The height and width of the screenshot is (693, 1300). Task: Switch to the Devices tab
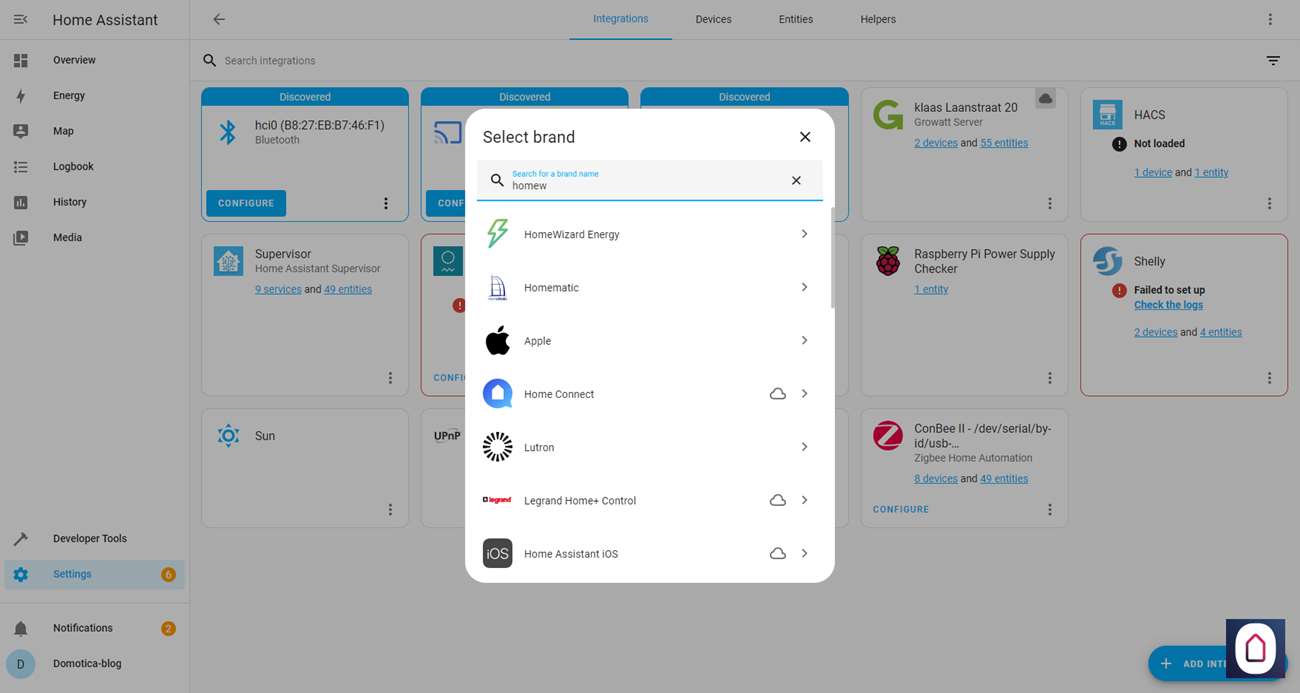[x=713, y=19]
